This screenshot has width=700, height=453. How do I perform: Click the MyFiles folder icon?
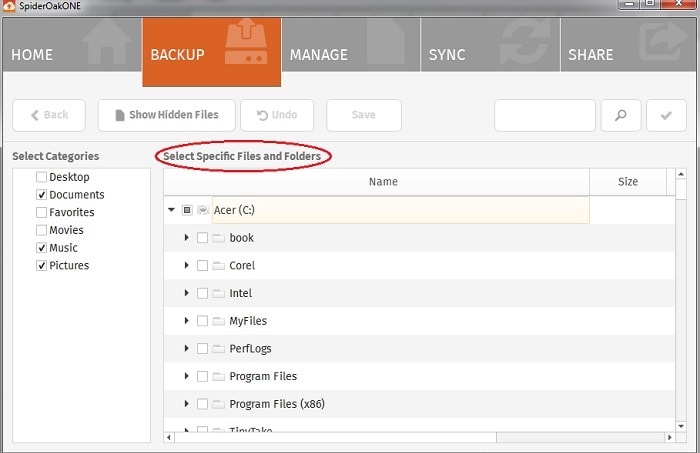(x=218, y=321)
